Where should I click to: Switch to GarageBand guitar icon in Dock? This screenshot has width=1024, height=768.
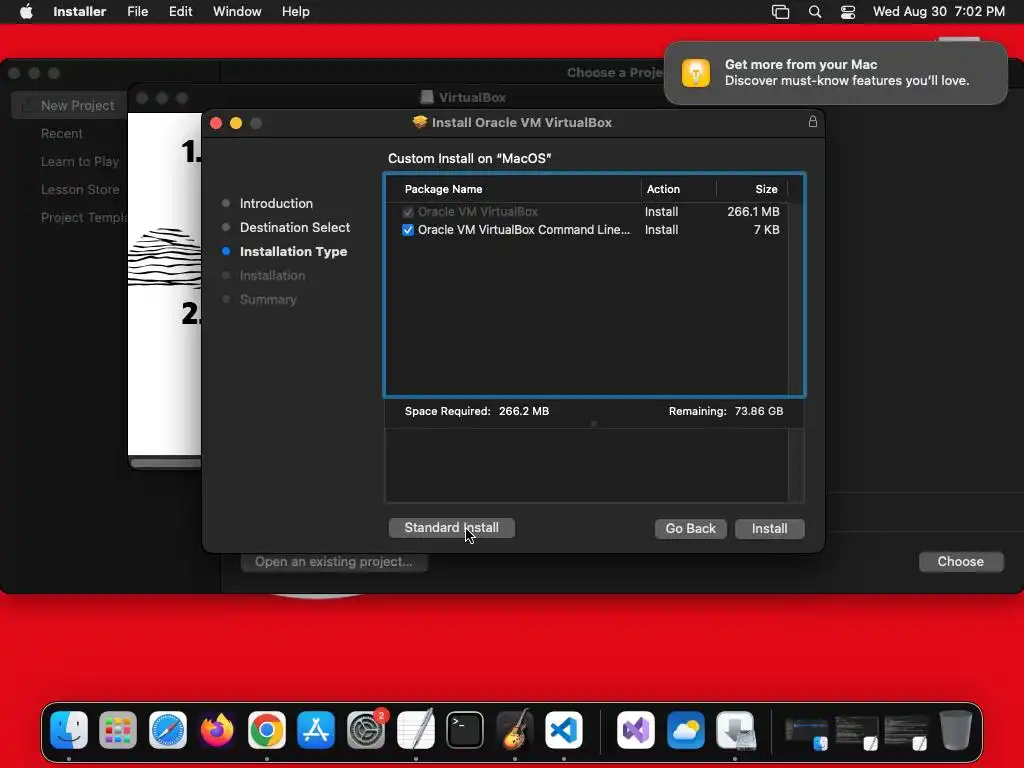515,729
